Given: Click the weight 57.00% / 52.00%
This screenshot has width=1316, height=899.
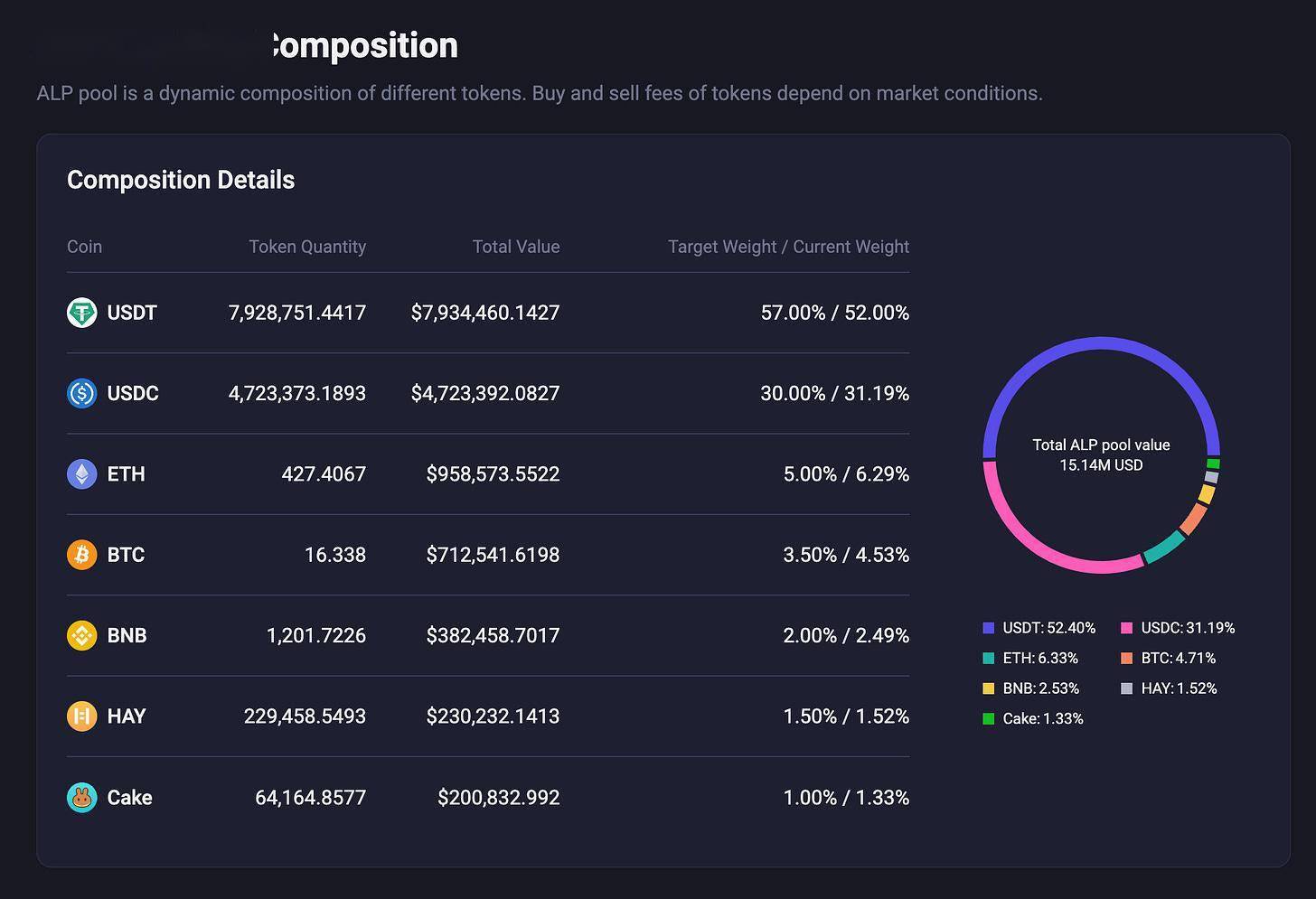Looking at the screenshot, I should click(x=835, y=313).
